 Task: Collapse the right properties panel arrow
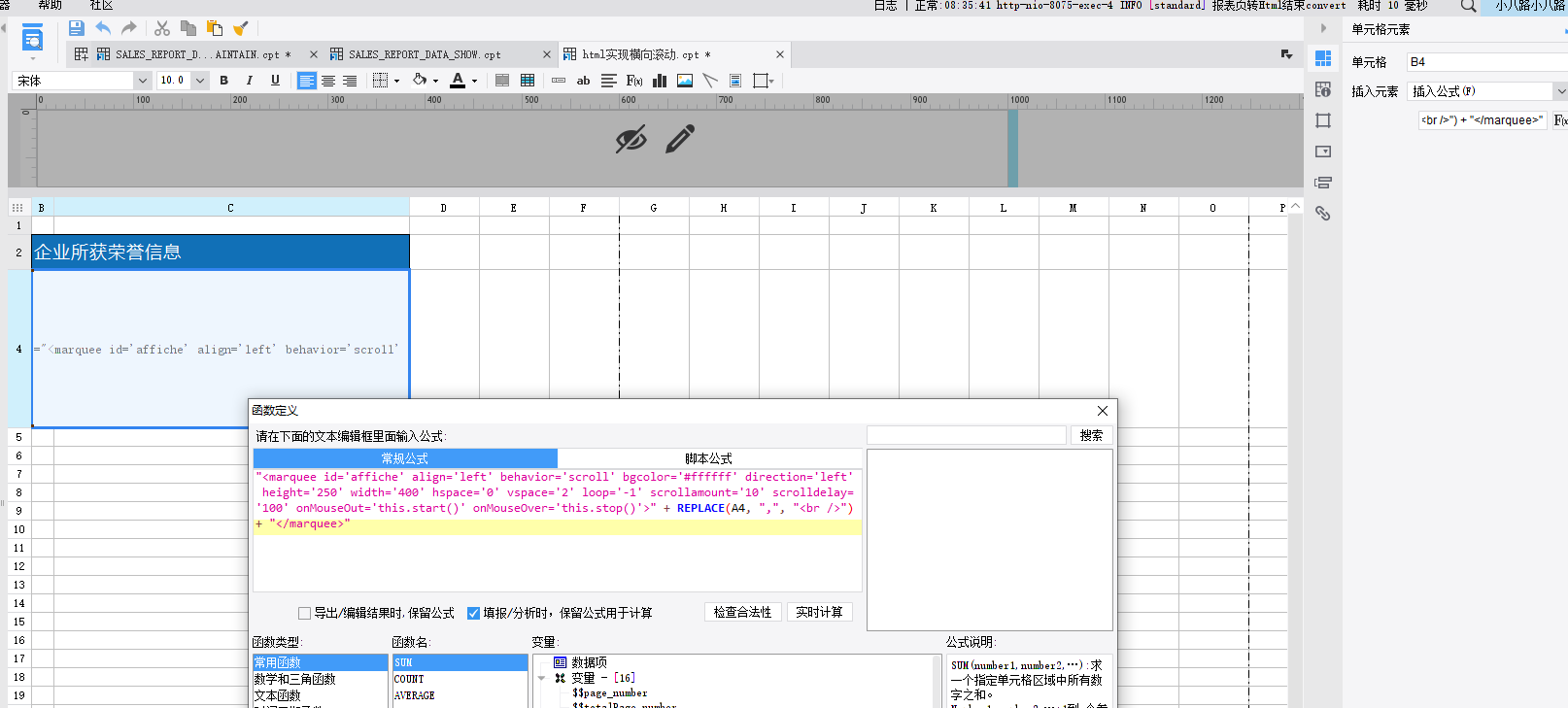pos(1323,28)
